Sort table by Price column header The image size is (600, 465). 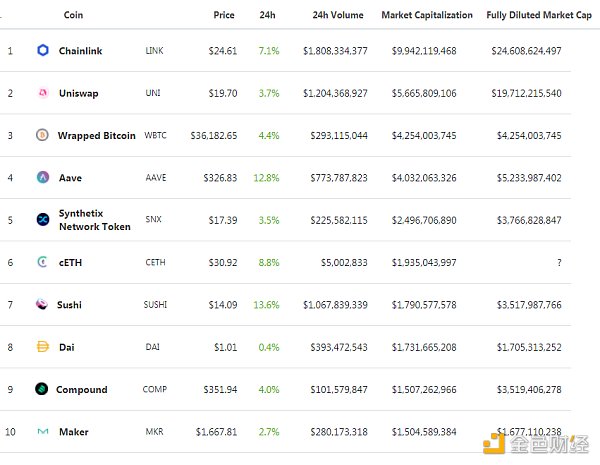[x=224, y=15]
